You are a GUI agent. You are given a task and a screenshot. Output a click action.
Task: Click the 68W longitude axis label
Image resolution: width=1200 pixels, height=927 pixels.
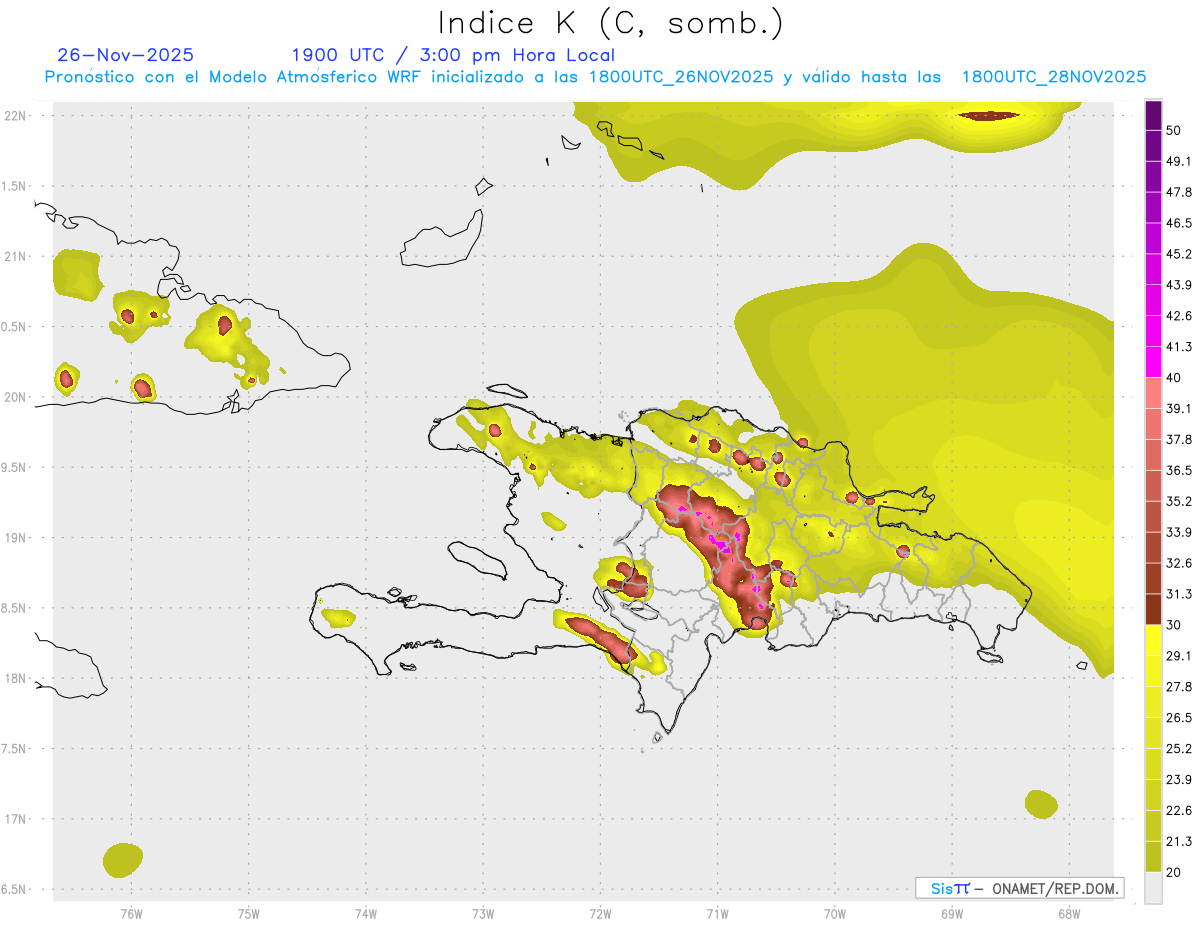point(1069,914)
